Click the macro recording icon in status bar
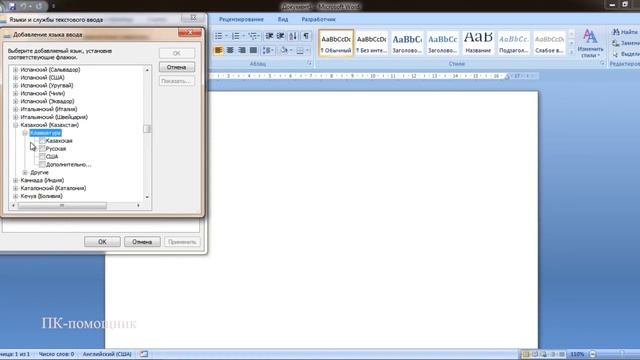This screenshot has width=640, height=360. click(144, 354)
